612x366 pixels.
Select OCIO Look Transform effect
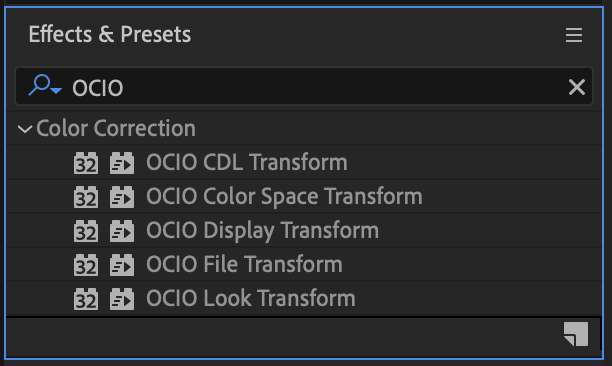pos(251,298)
